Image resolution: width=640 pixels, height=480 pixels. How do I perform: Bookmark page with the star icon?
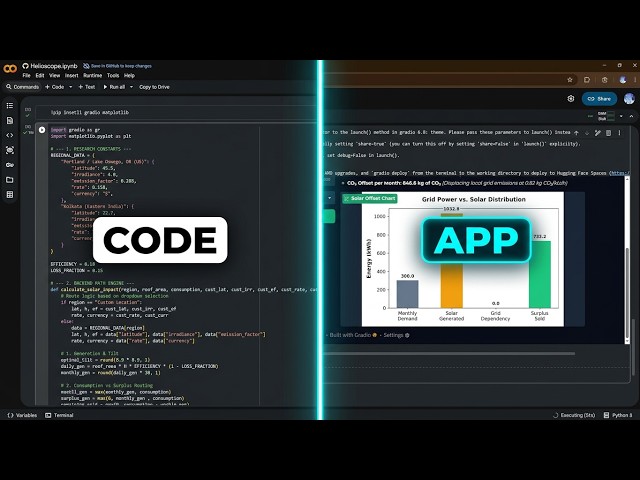click(x=570, y=80)
